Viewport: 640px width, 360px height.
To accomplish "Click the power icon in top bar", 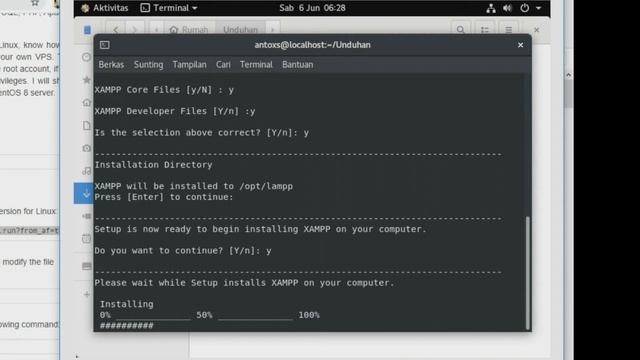I will 524,8.
